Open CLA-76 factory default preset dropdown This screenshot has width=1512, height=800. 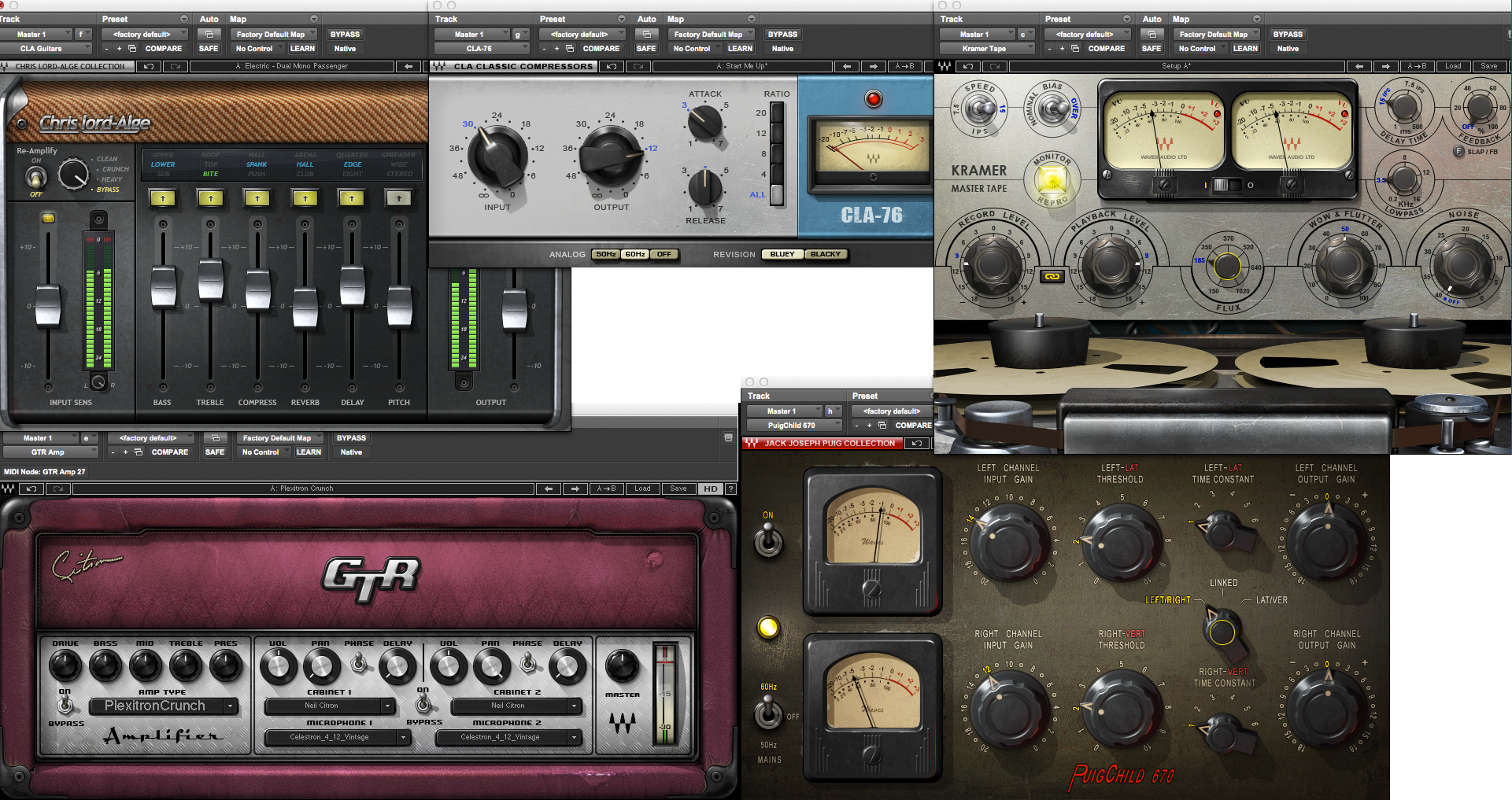tap(582, 34)
